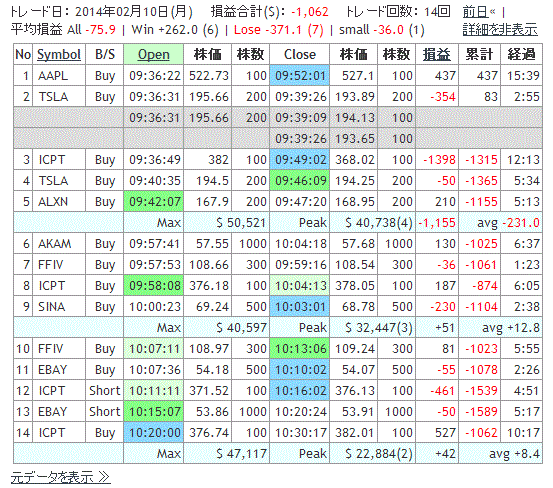The image size is (553, 488).
Task: Click open time 09:42:07 cell
Action: (x=153, y=201)
